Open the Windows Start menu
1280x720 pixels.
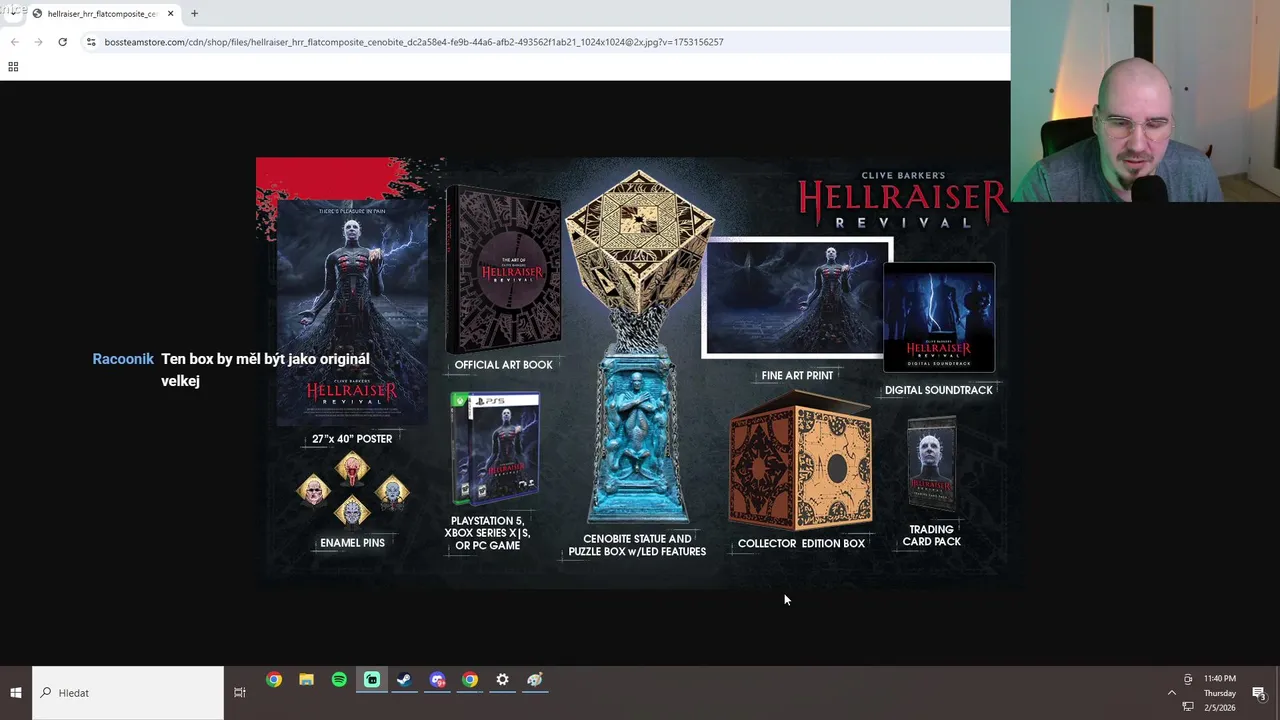(16, 693)
